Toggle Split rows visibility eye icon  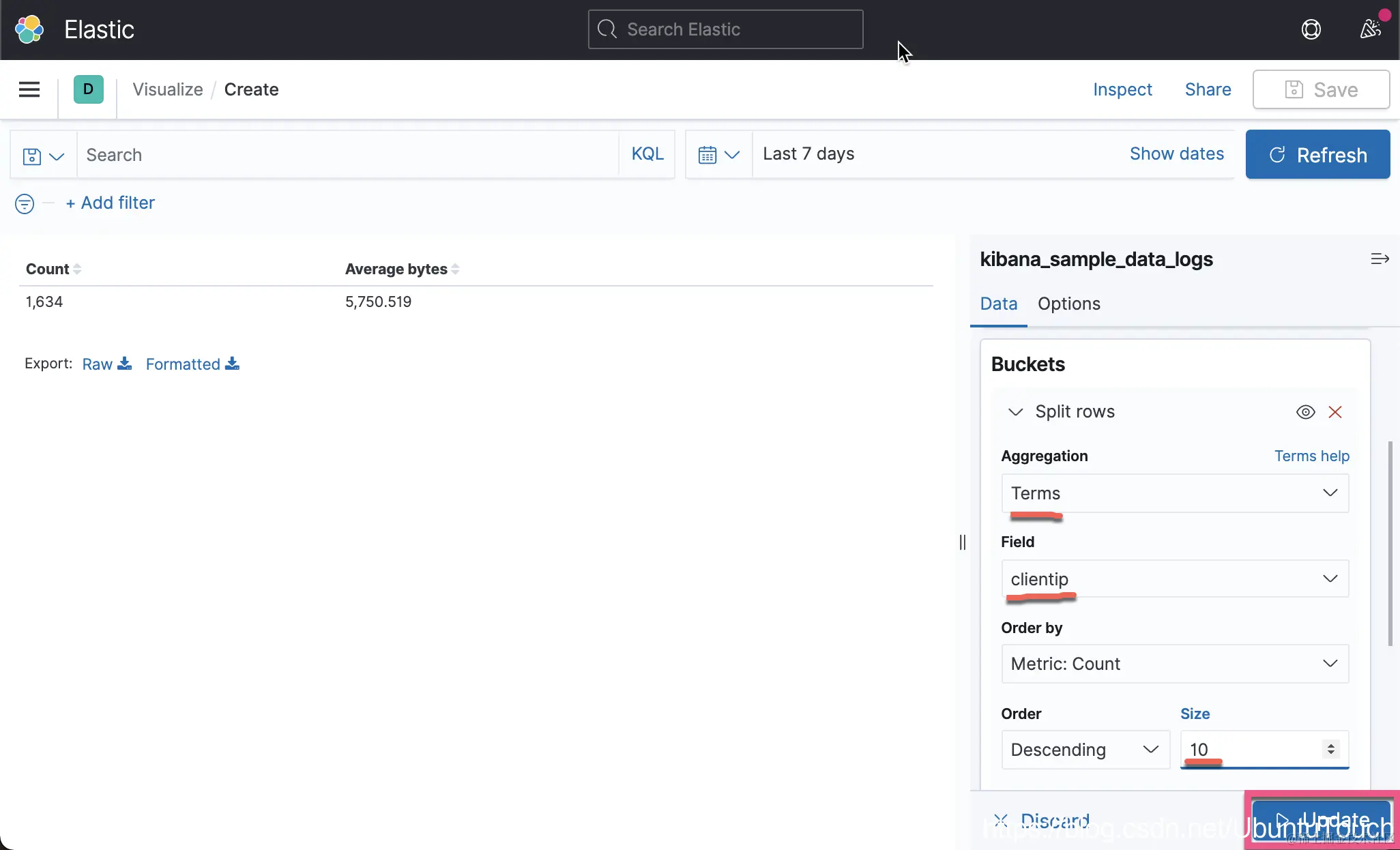tap(1305, 412)
